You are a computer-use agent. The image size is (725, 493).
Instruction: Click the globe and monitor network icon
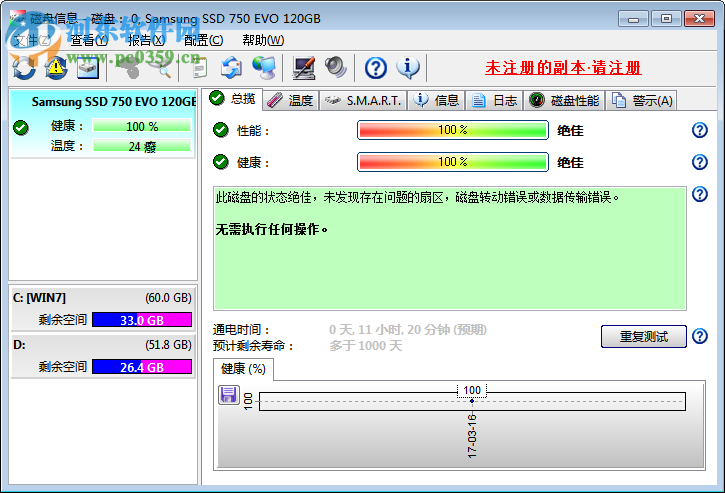(x=264, y=68)
